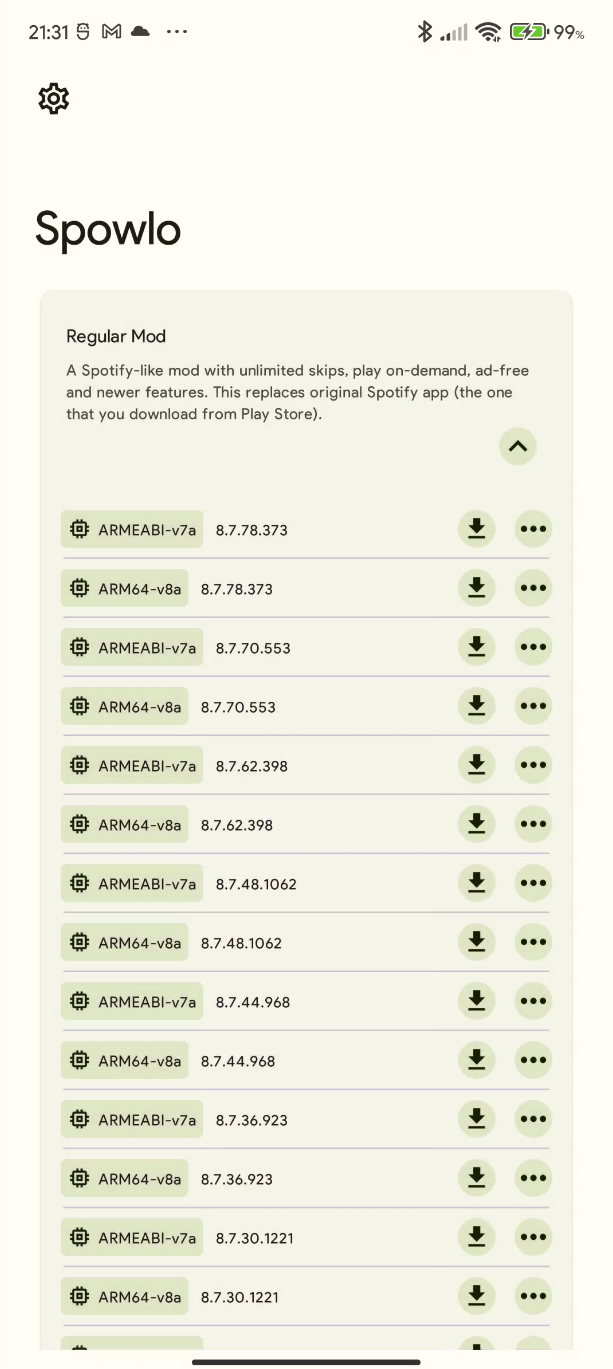
Task: Collapse the Regular Mod section
Action: click(x=517, y=446)
